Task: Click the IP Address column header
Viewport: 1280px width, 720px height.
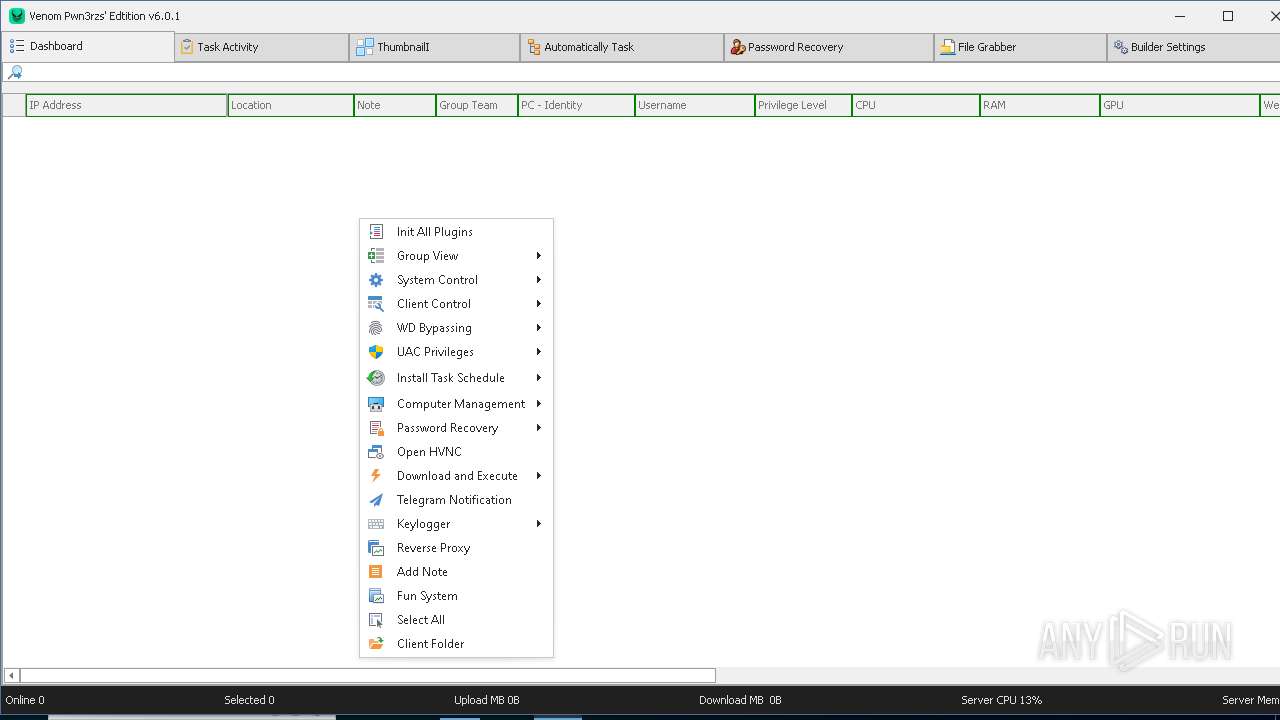Action: click(126, 105)
